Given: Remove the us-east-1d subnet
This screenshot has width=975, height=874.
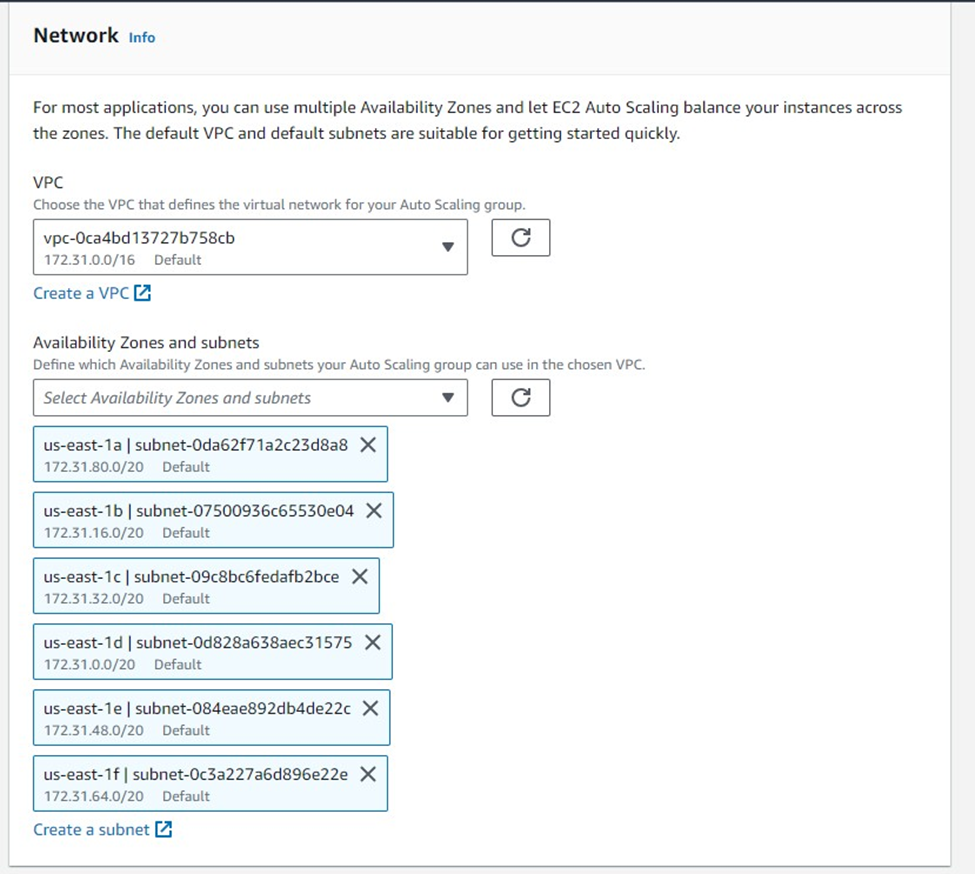Looking at the screenshot, I should click(373, 643).
